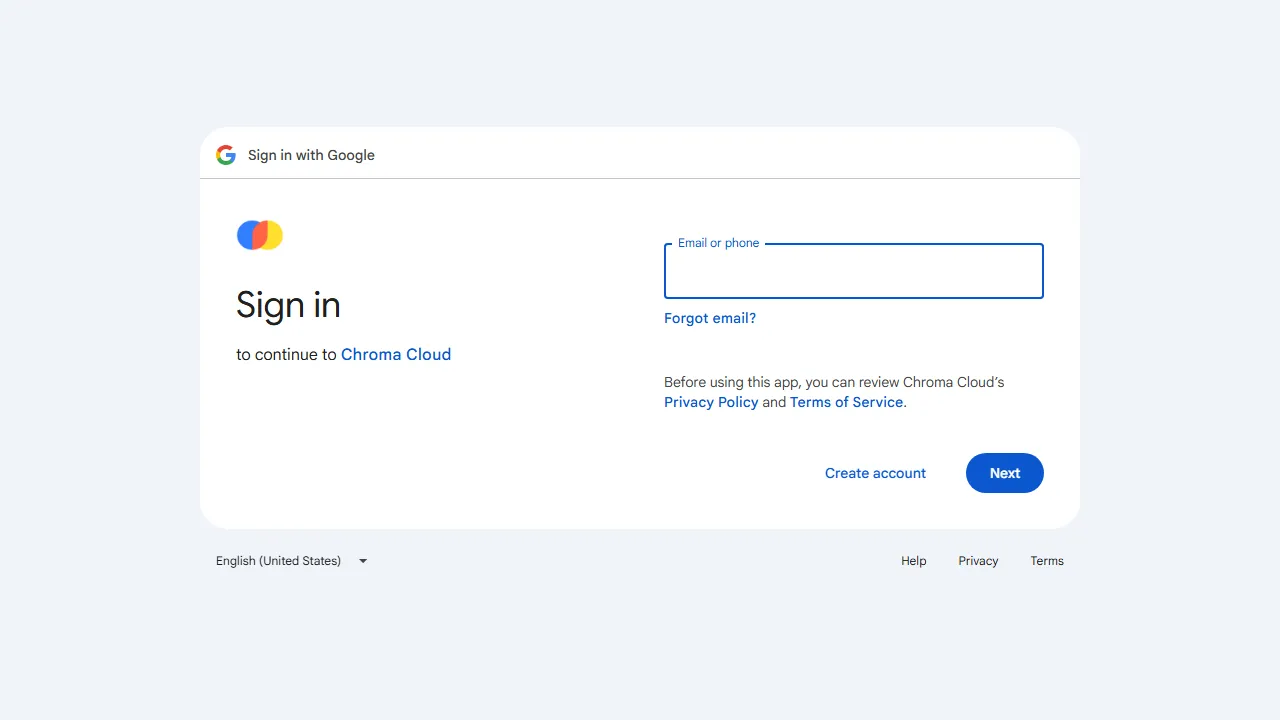Screen dimensions: 1280x720
Task: Click the Chroma Cloud app logo
Action: click(260, 235)
